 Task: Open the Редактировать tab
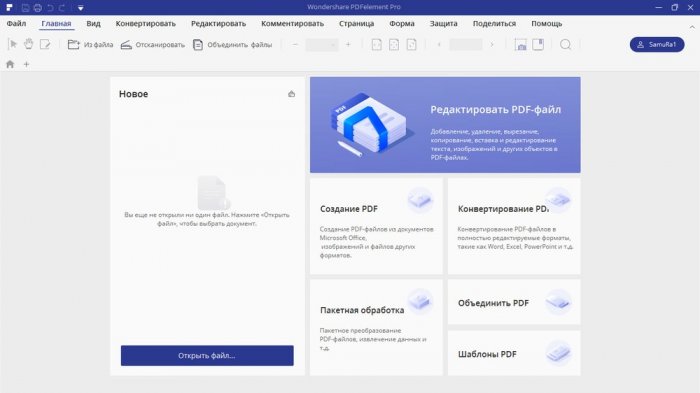point(218,24)
